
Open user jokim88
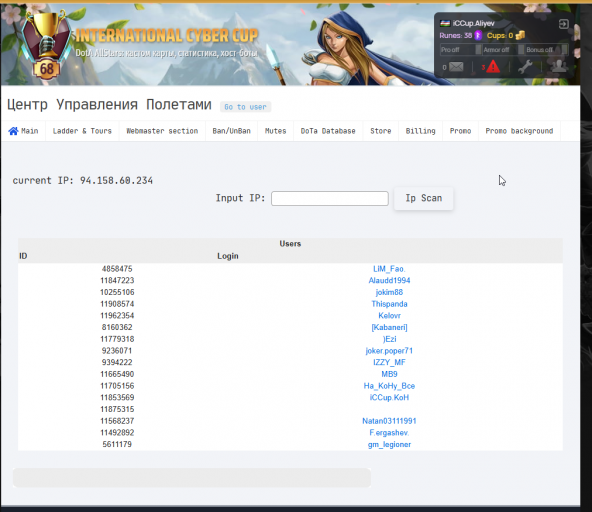pyautogui.click(x=389, y=292)
